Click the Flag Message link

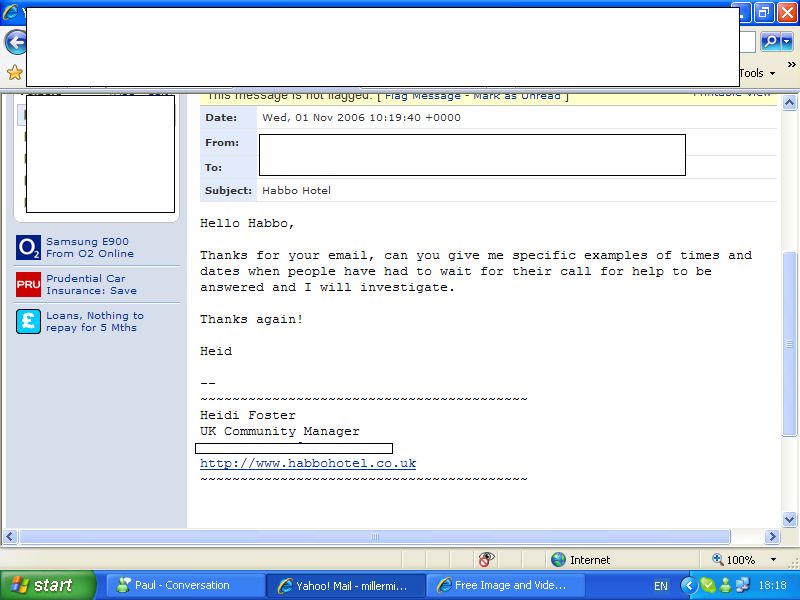[422, 96]
